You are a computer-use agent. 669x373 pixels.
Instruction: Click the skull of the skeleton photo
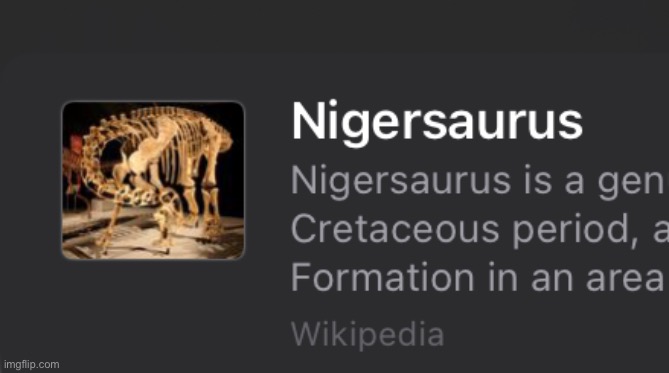click(167, 213)
